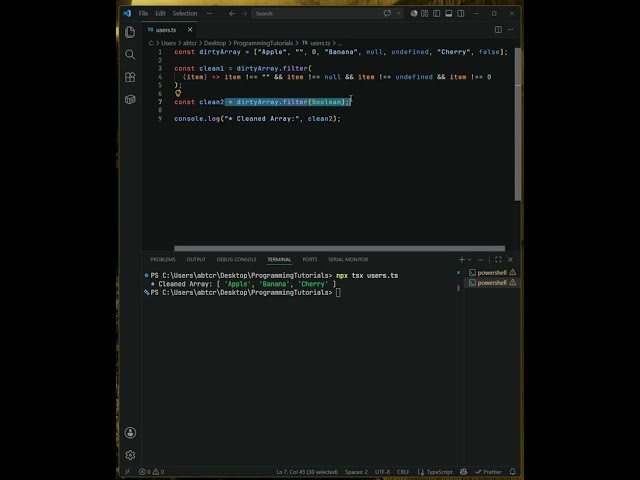Image resolution: width=640 pixels, height=480 pixels.
Task: Open the Customize Layout icon
Action: 424,13
